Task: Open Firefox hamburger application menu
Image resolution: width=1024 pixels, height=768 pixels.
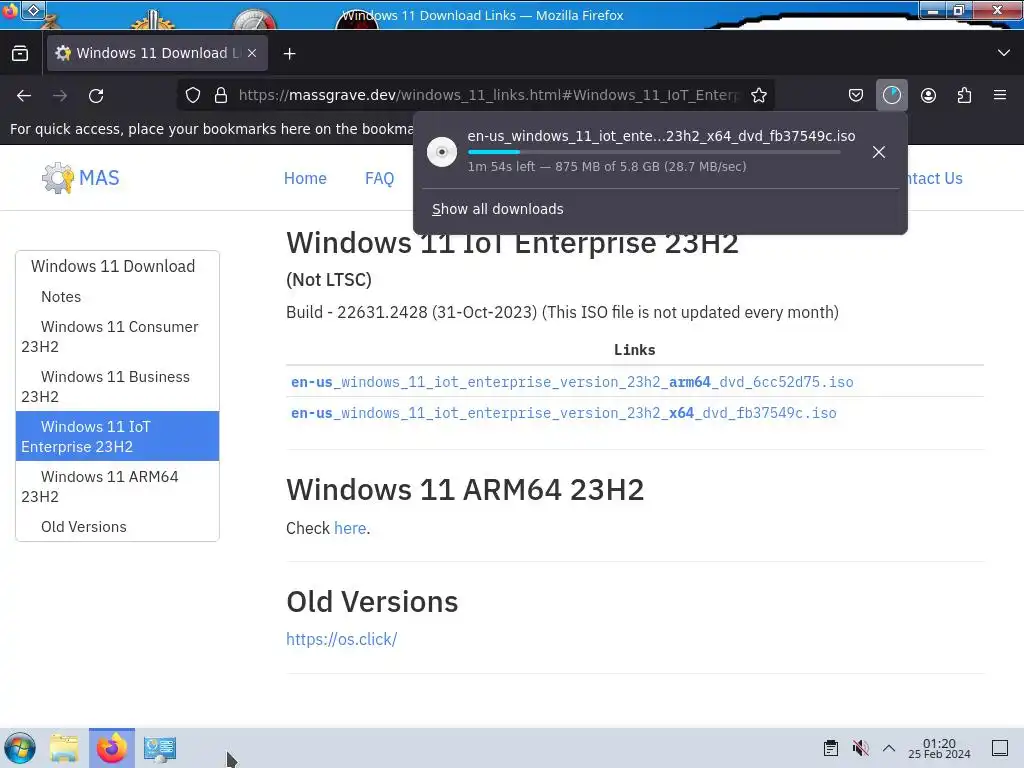Action: 1000,95
